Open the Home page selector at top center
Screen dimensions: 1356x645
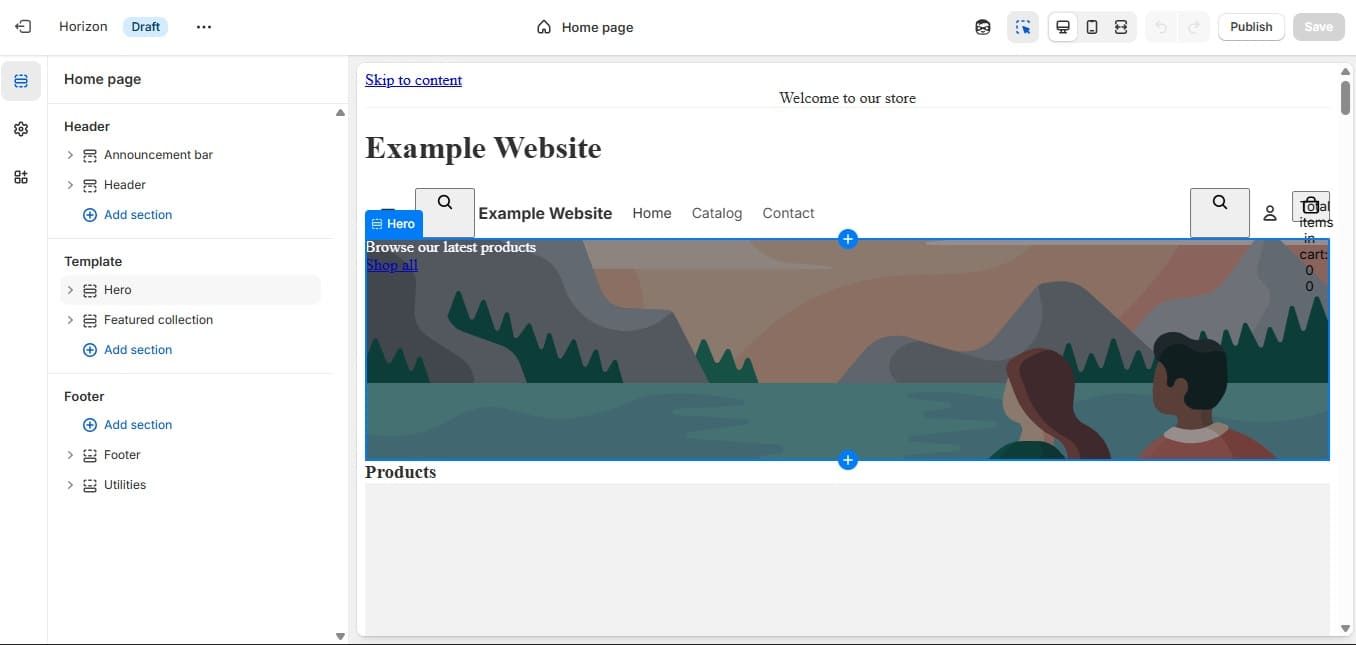pyautogui.click(x=585, y=27)
